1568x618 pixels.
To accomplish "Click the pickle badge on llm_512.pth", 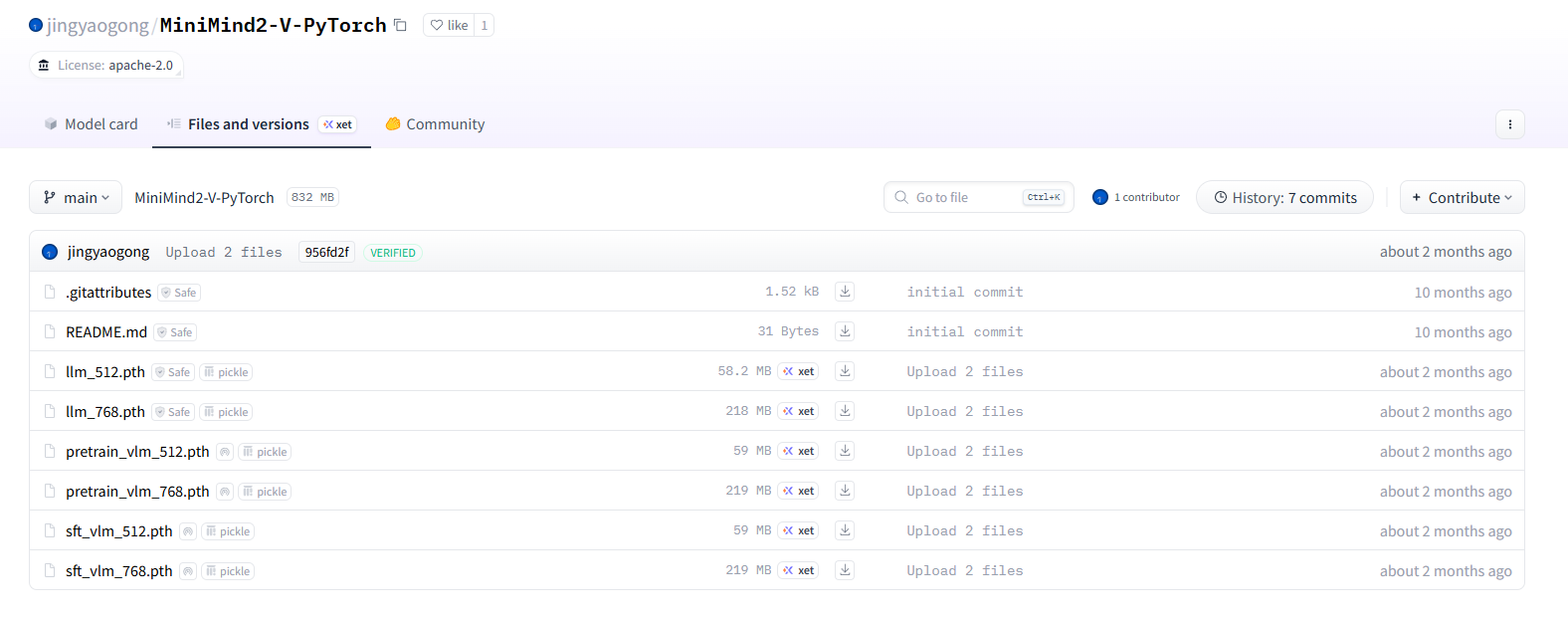I will tap(226, 372).
